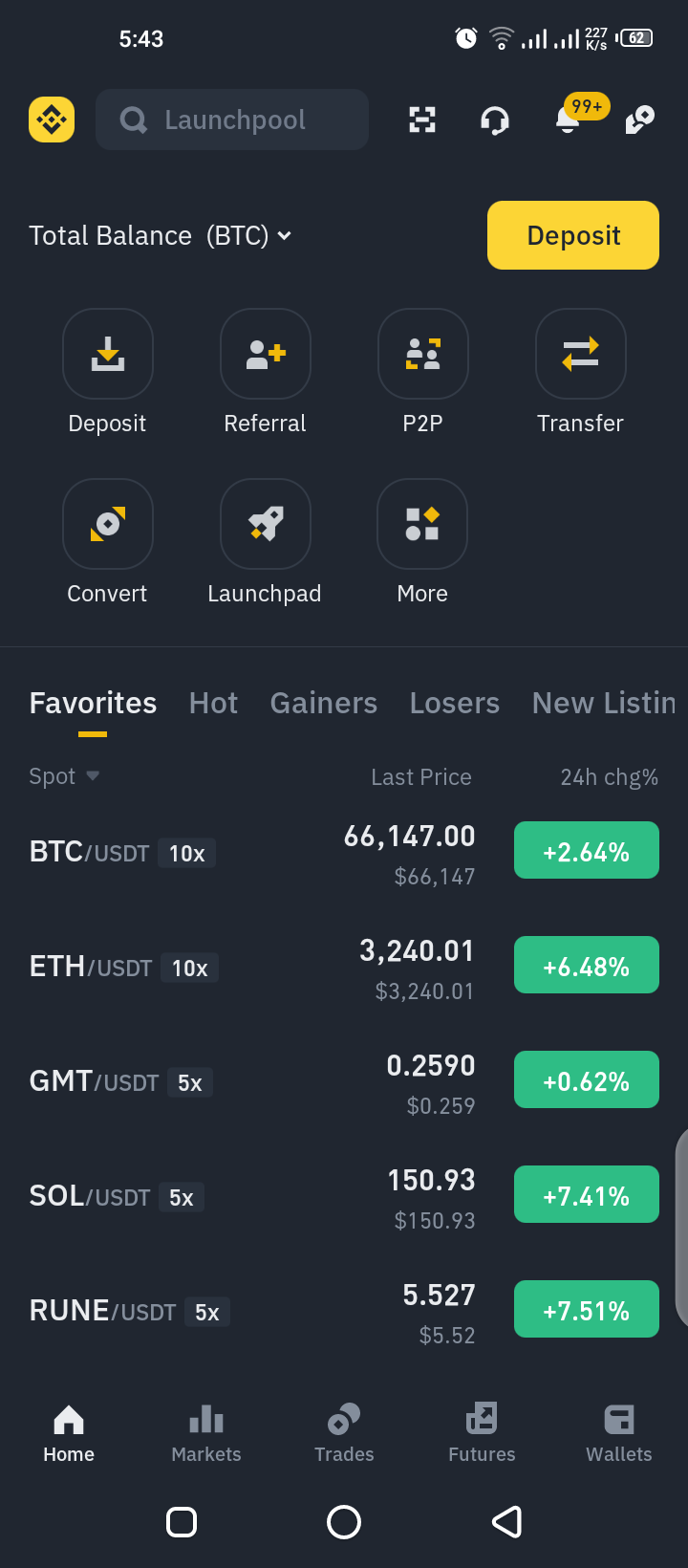Open customer support headset icon
The image size is (688, 1568).
pos(494,120)
